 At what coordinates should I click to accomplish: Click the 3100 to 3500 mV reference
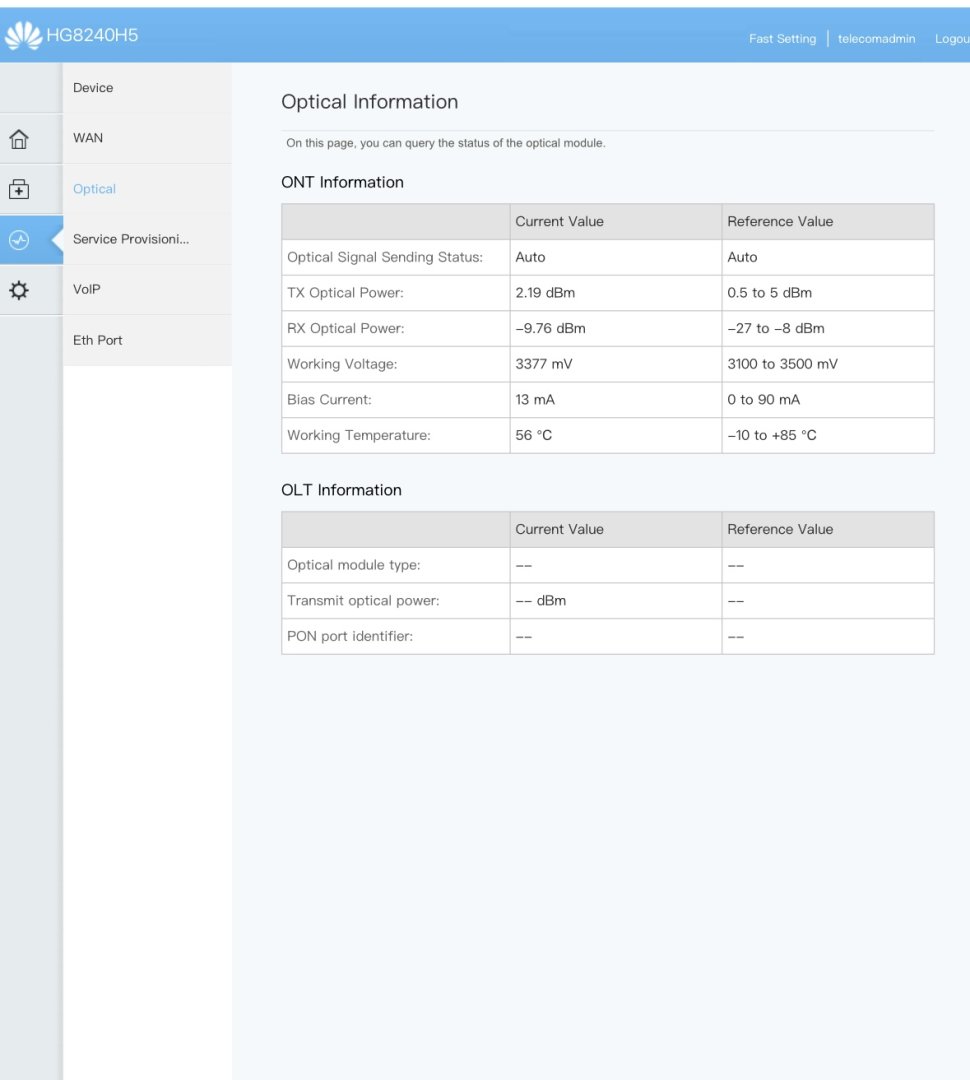pos(783,364)
